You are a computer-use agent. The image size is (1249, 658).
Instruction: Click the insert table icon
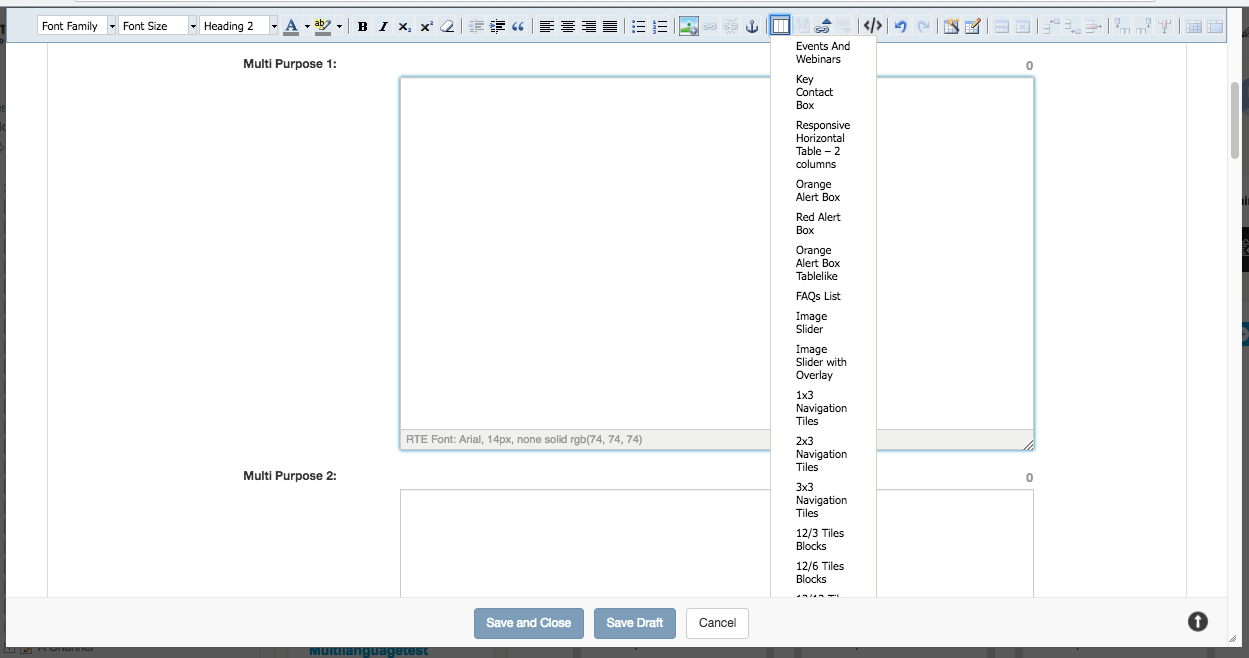(x=951, y=26)
